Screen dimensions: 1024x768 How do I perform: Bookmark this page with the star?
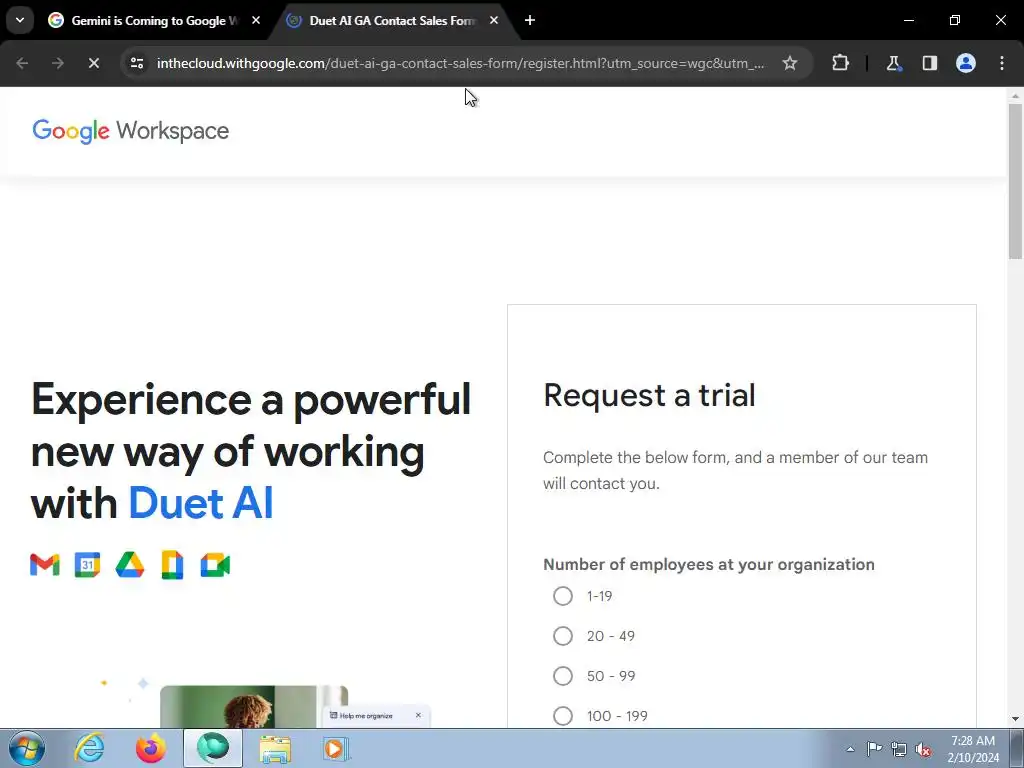coord(790,63)
